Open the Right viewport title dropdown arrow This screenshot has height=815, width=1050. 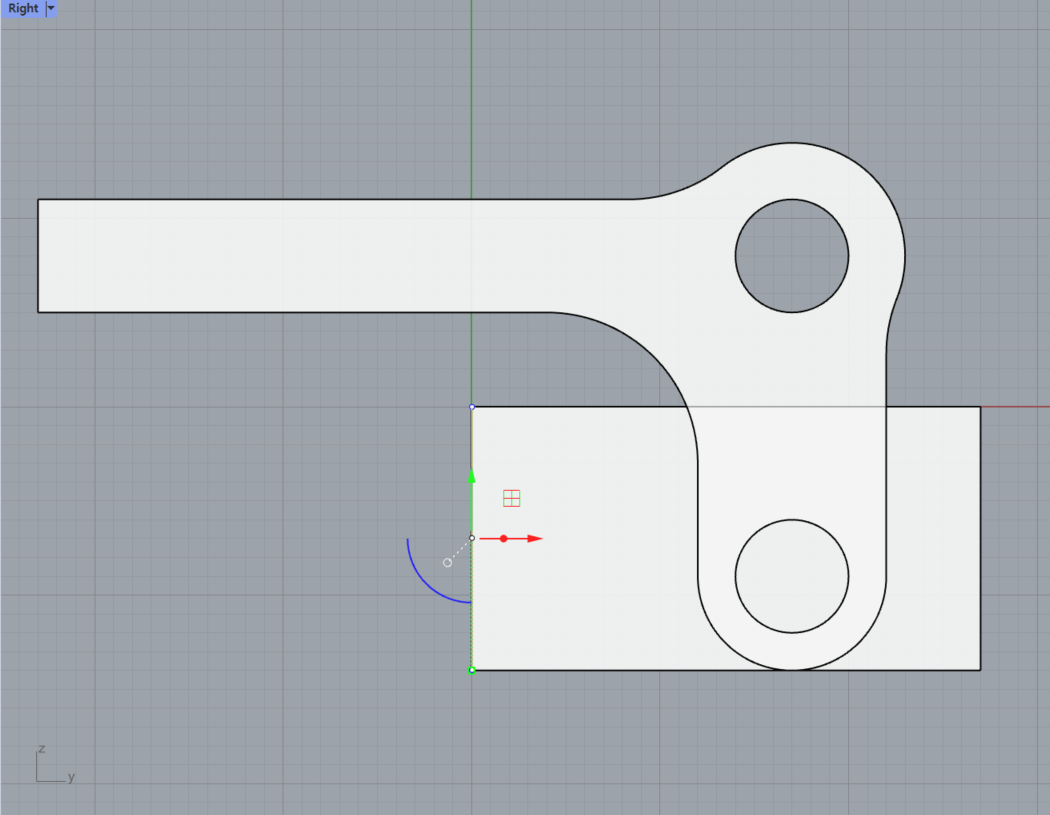51,9
